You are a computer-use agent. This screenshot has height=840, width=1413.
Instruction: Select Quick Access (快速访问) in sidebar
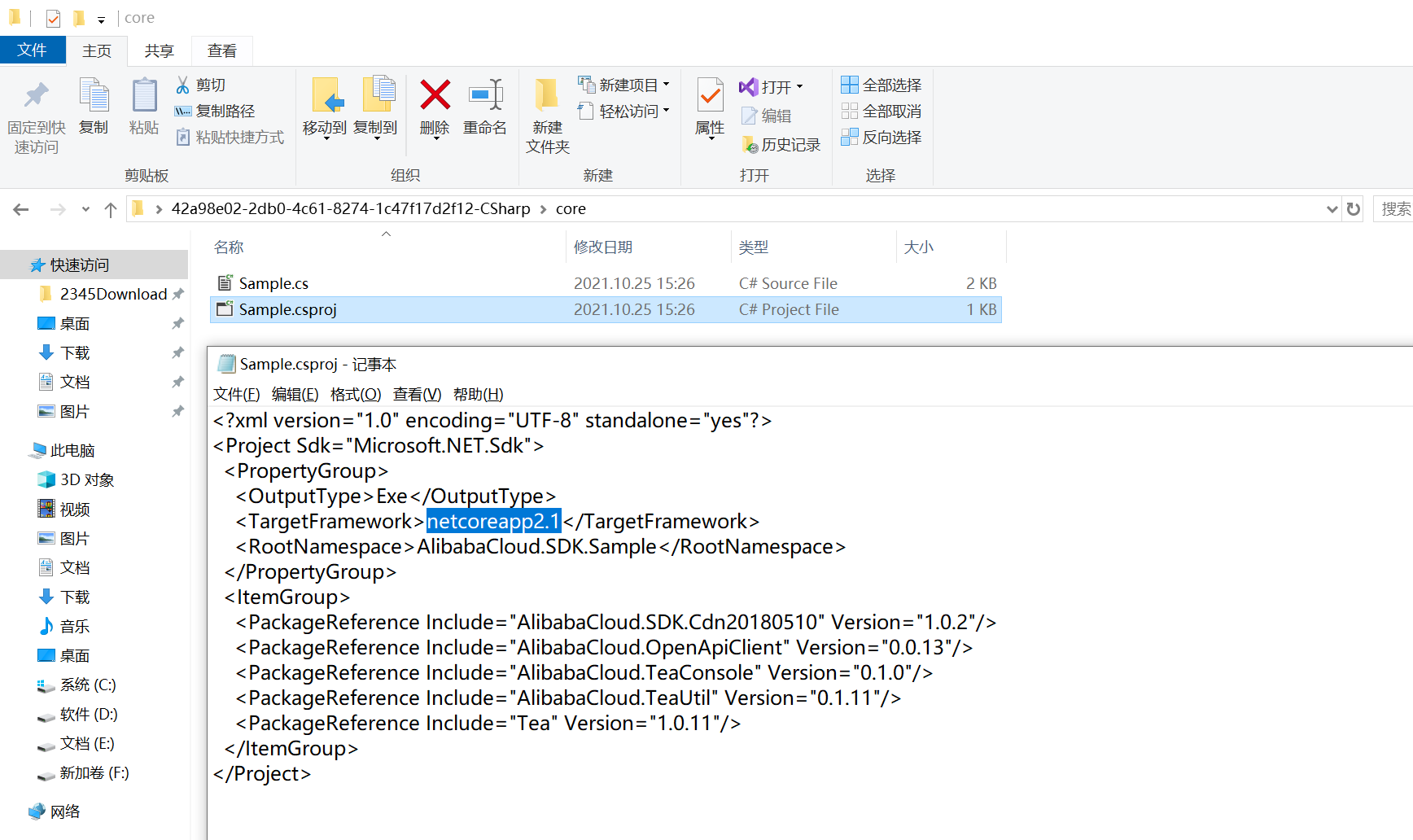tap(94, 265)
